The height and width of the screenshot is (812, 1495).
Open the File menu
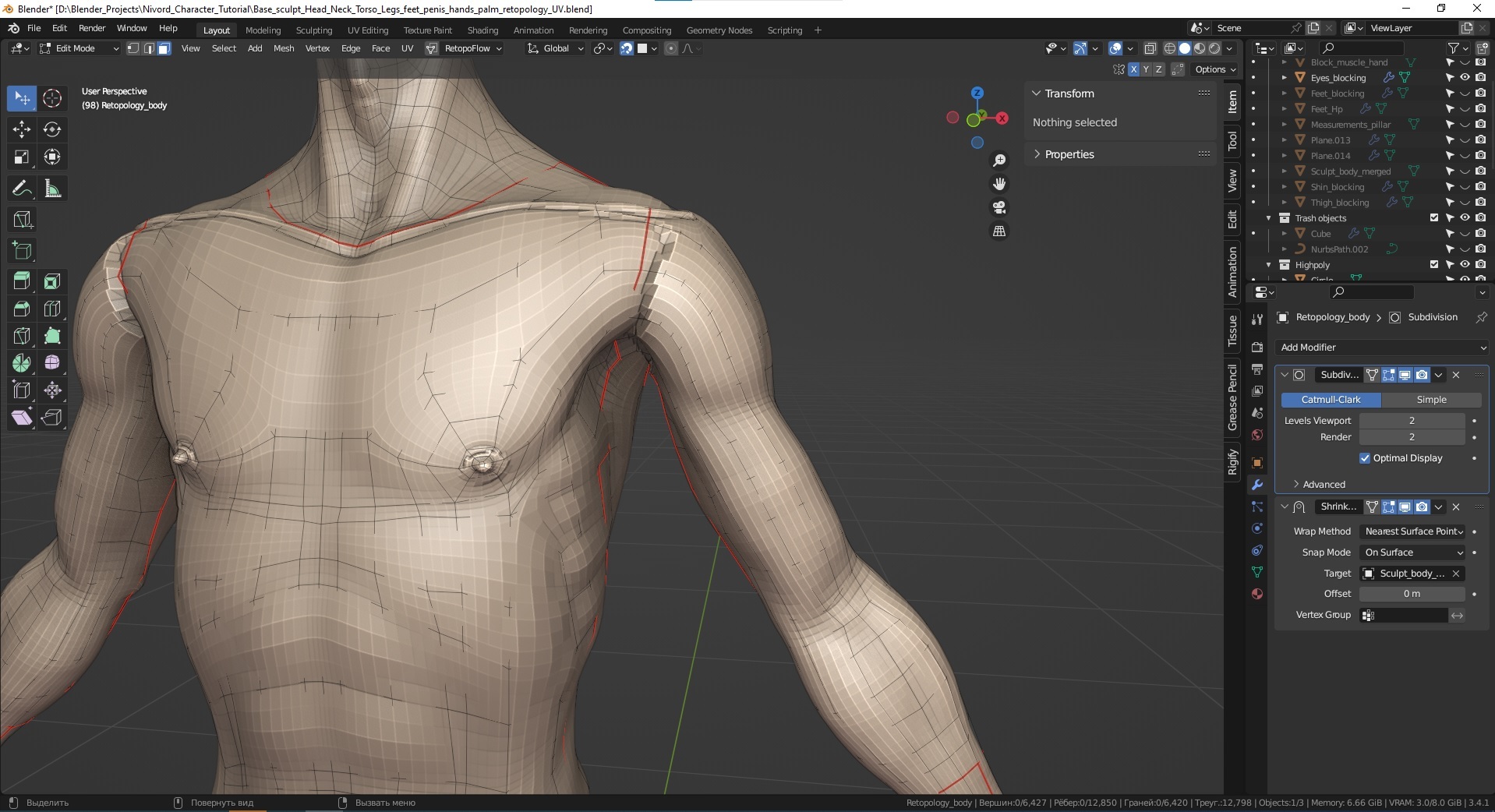[x=34, y=28]
